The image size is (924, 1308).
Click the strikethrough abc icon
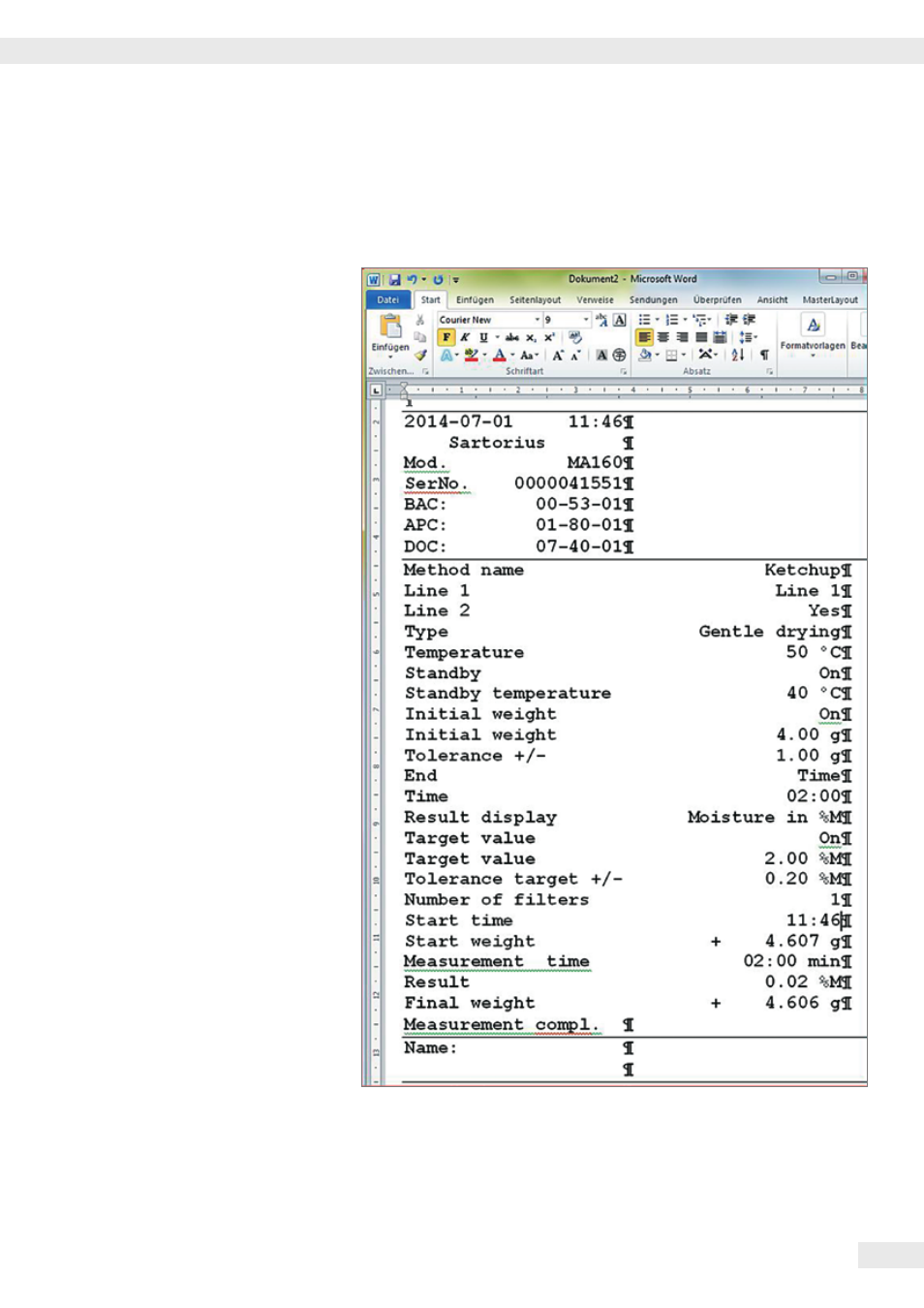pos(512,337)
